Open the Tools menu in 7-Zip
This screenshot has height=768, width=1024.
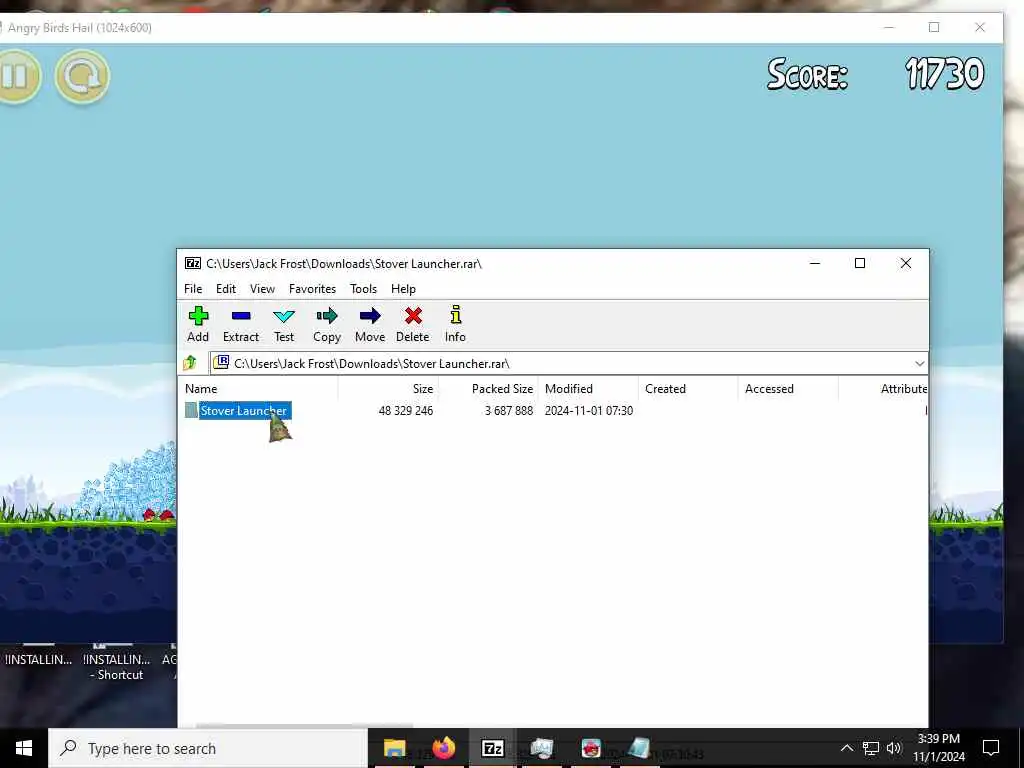tap(363, 289)
